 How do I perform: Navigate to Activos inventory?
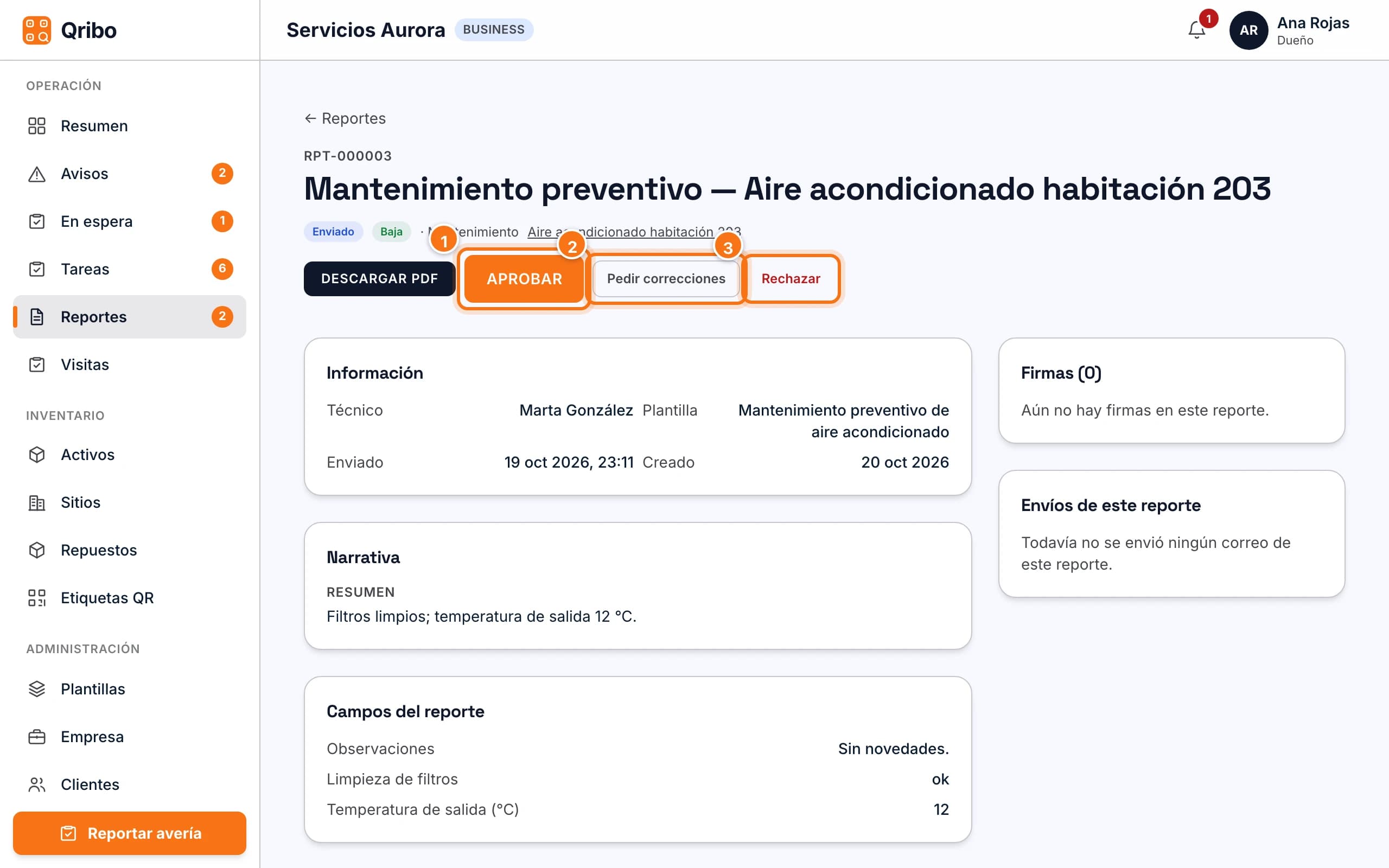130,454
